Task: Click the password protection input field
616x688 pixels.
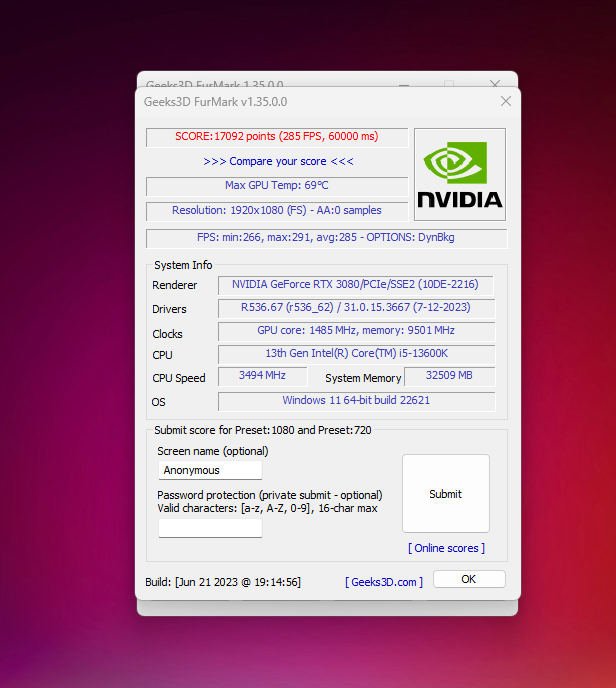Action: coord(210,528)
